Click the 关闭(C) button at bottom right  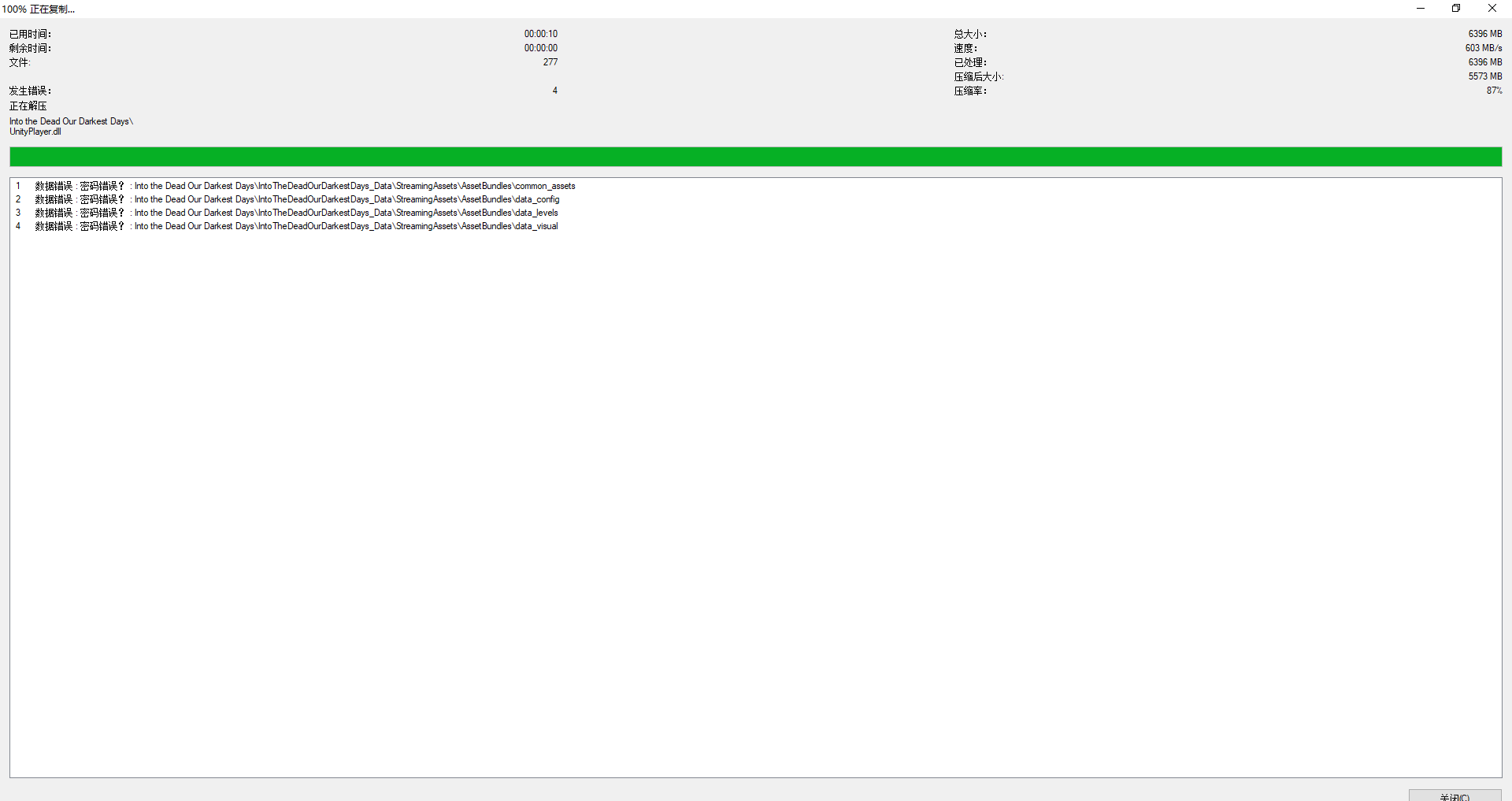click(1455, 795)
